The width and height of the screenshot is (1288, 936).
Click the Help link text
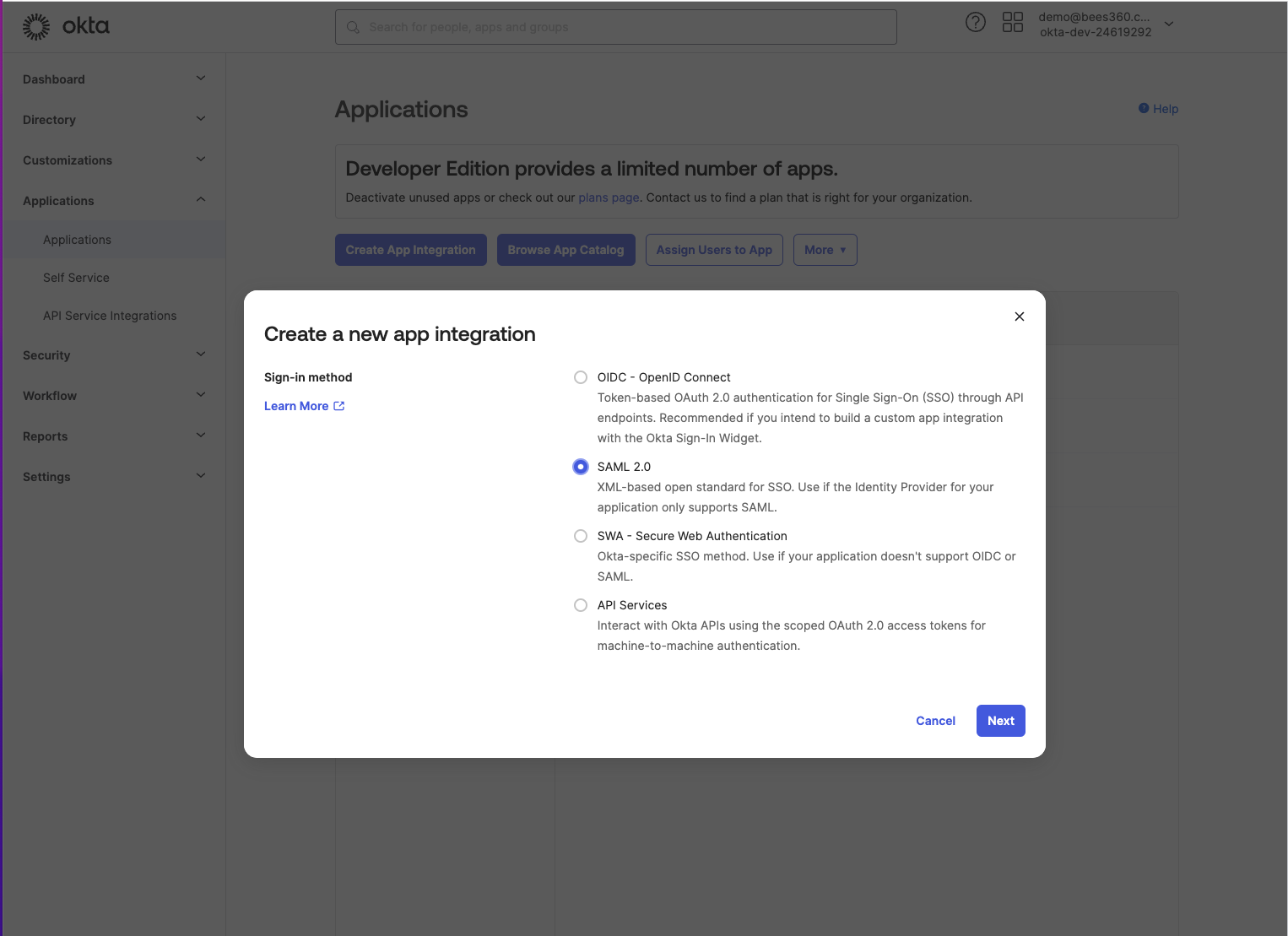pyautogui.click(x=1166, y=109)
